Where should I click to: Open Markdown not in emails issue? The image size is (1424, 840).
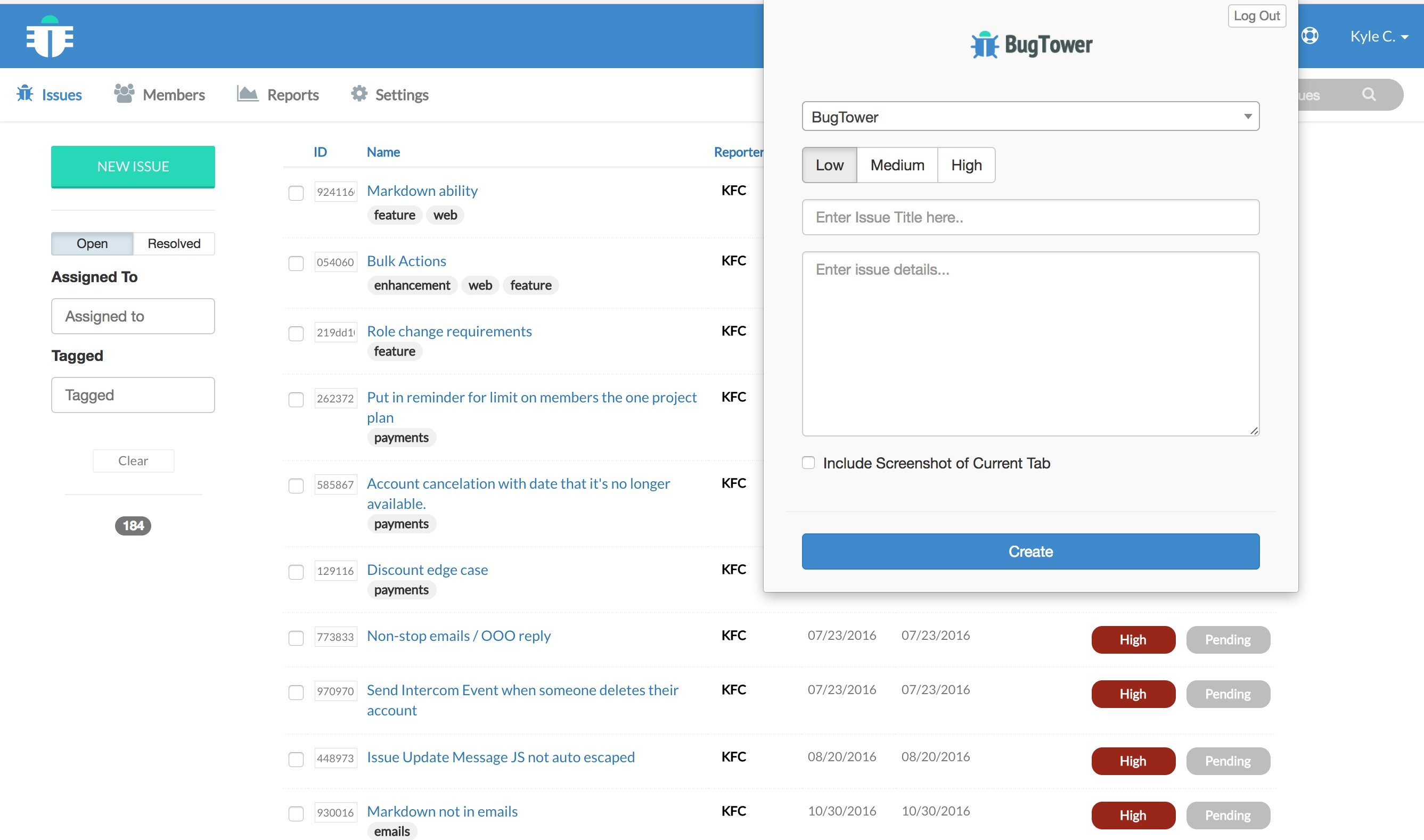[442, 811]
